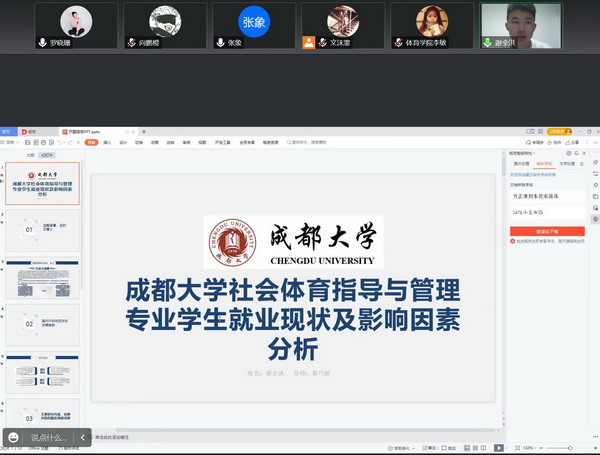Click the redo arrow icon
Screen dimensions: 600x455
(x=70, y=142)
